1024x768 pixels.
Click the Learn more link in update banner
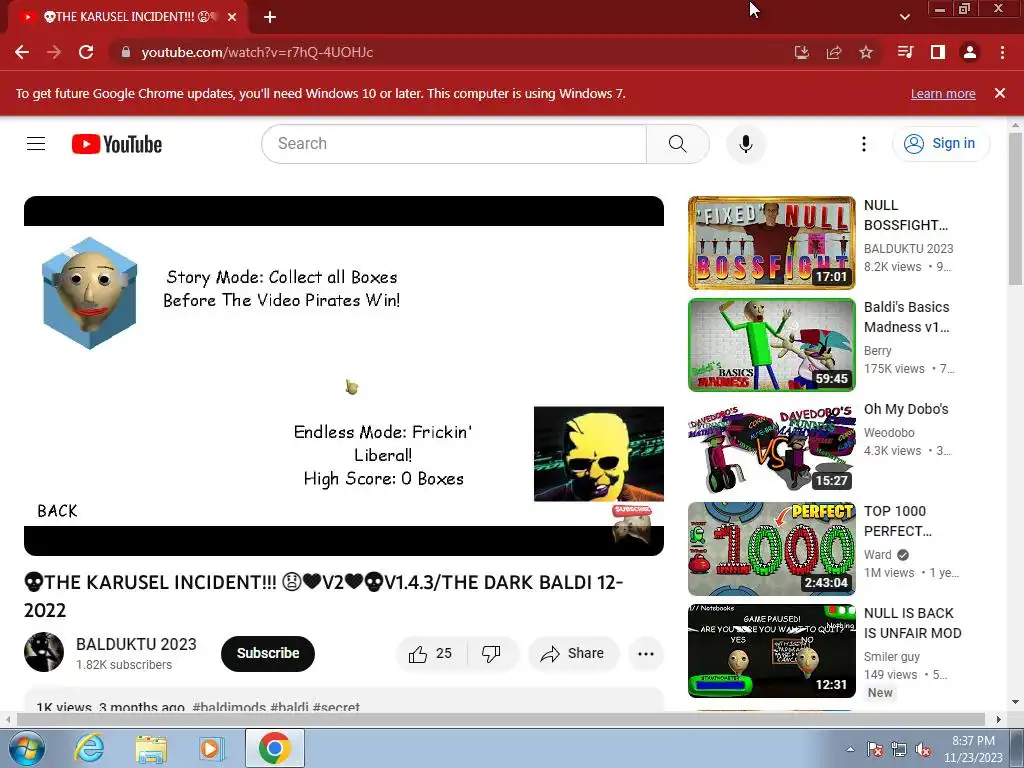tap(943, 93)
